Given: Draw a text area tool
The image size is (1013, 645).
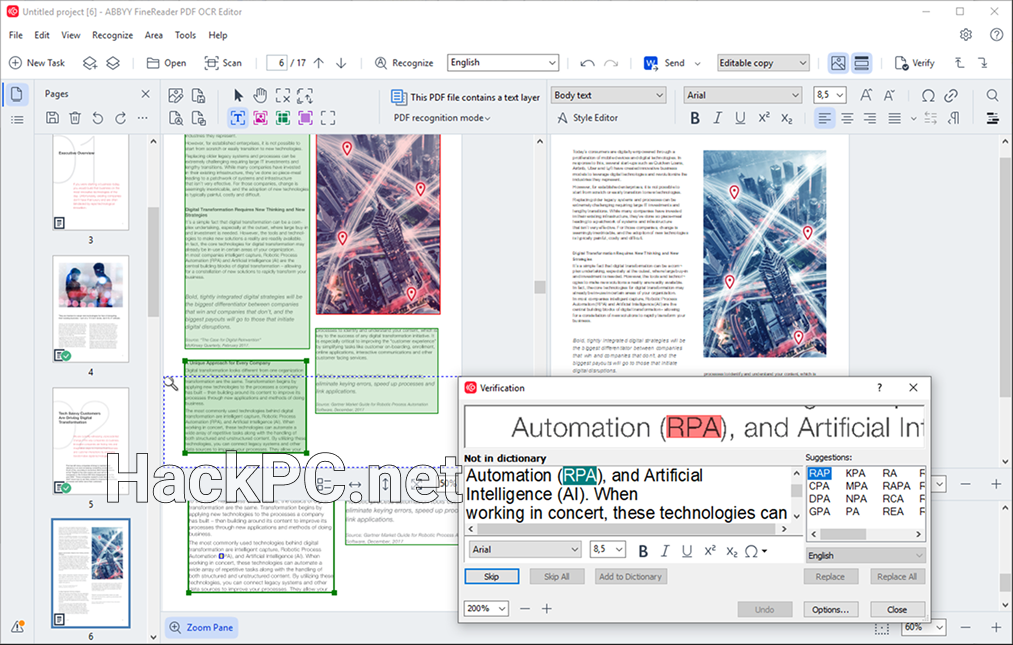Looking at the screenshot, I should point(238,118).
